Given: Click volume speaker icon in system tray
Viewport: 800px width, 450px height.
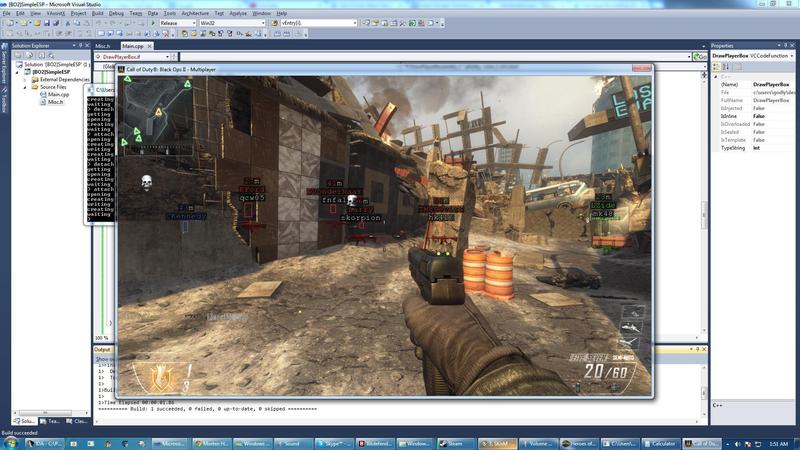Looking at the screenshot, I should point(737,444).
